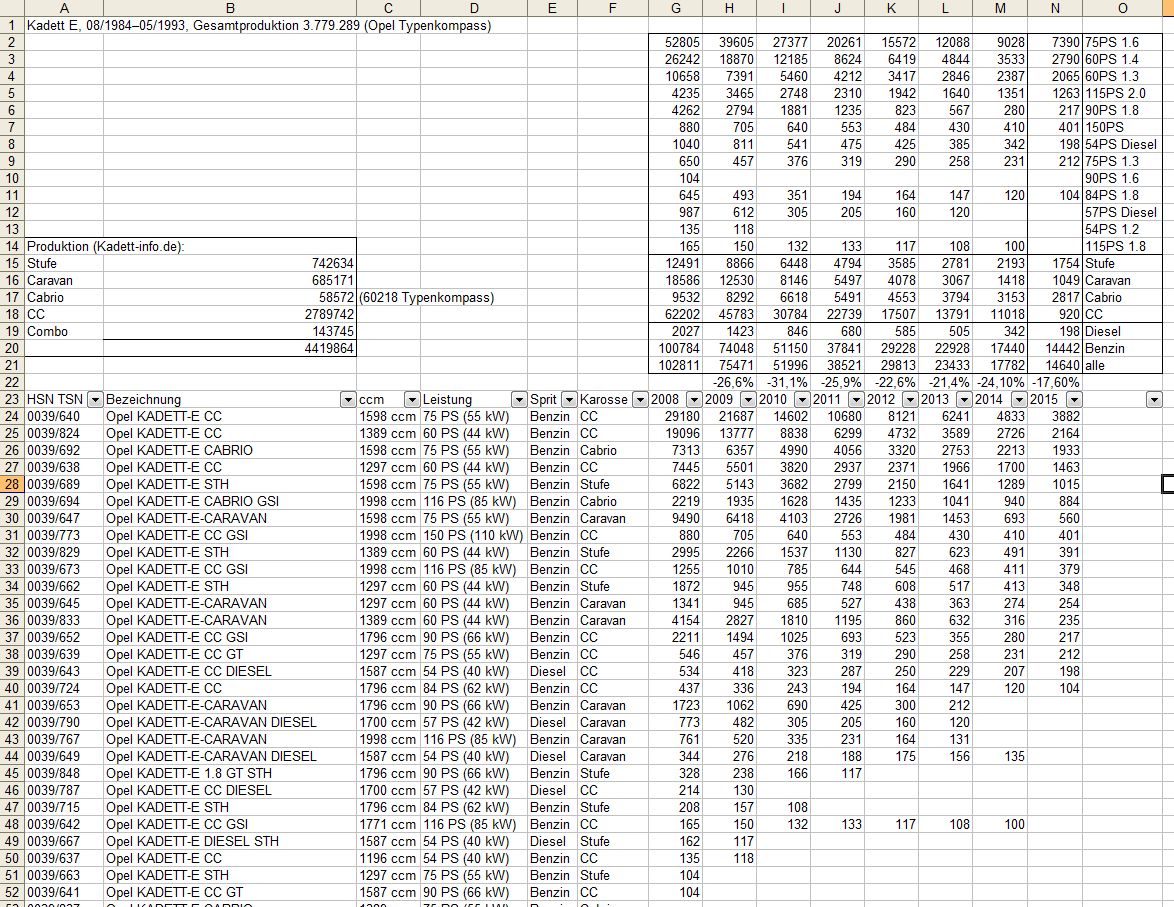Select row 28 header

pyautogui.click(x=12, y=484)
